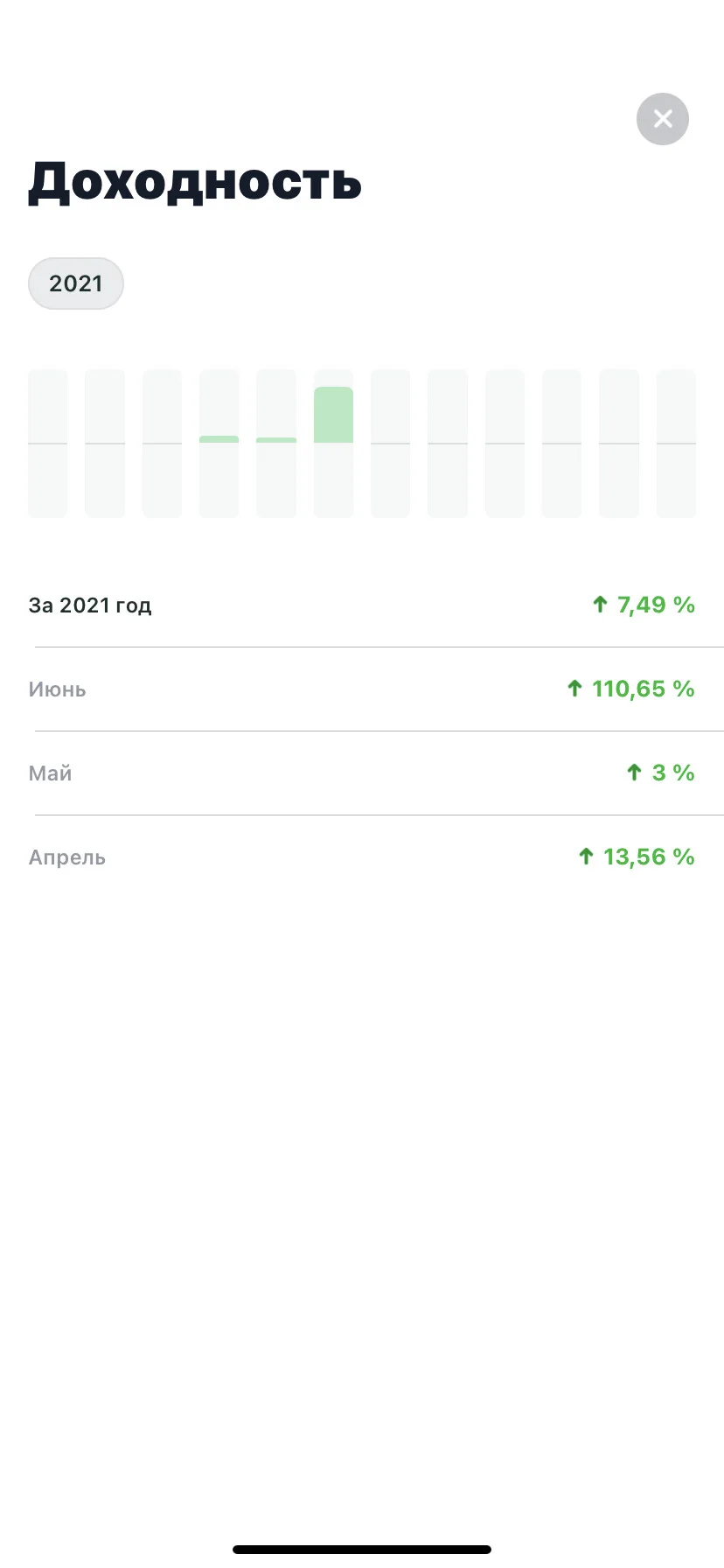Click the up arrow beside 110,65 %
The height and width of the screenshot is (1568, 724).
click(x=574, y=688)
